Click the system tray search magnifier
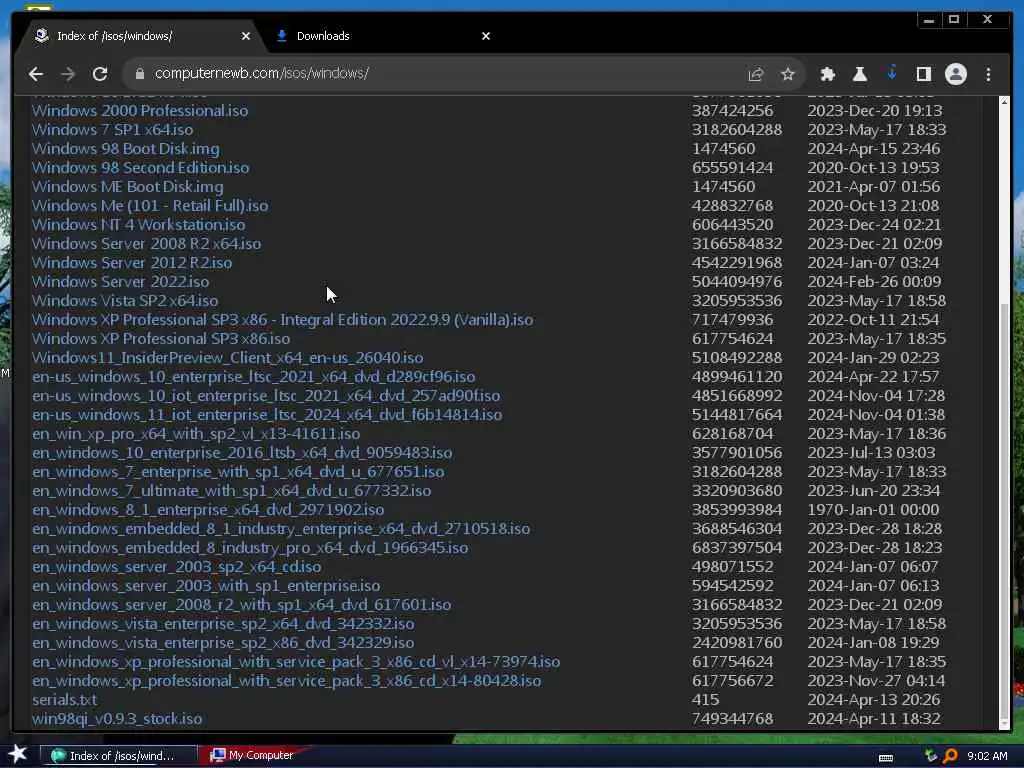Screen dimensions: 1024x768 coord(950,756)
